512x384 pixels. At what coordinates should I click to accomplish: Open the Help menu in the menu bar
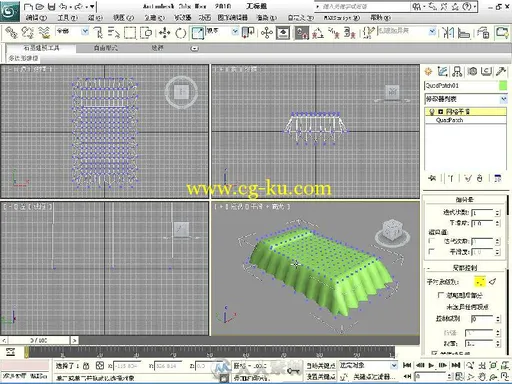tap(380, 18)
